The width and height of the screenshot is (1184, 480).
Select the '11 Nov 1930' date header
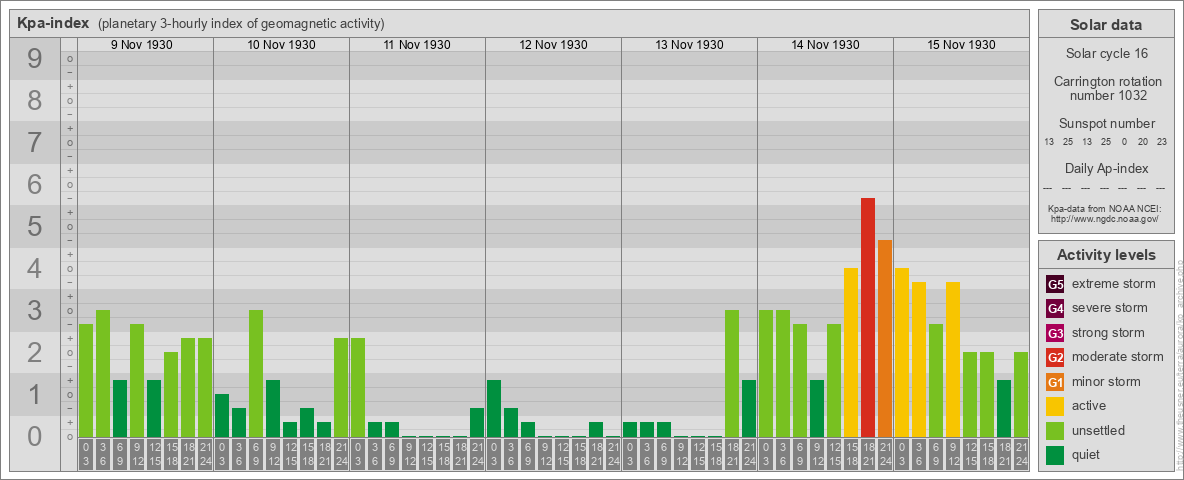[417, 45]
